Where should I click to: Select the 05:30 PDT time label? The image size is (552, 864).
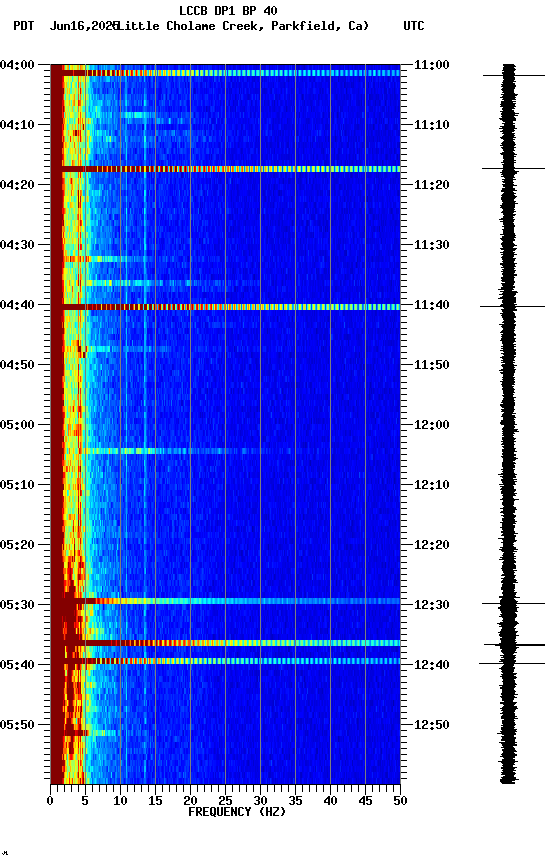click(x=17, y=605)
